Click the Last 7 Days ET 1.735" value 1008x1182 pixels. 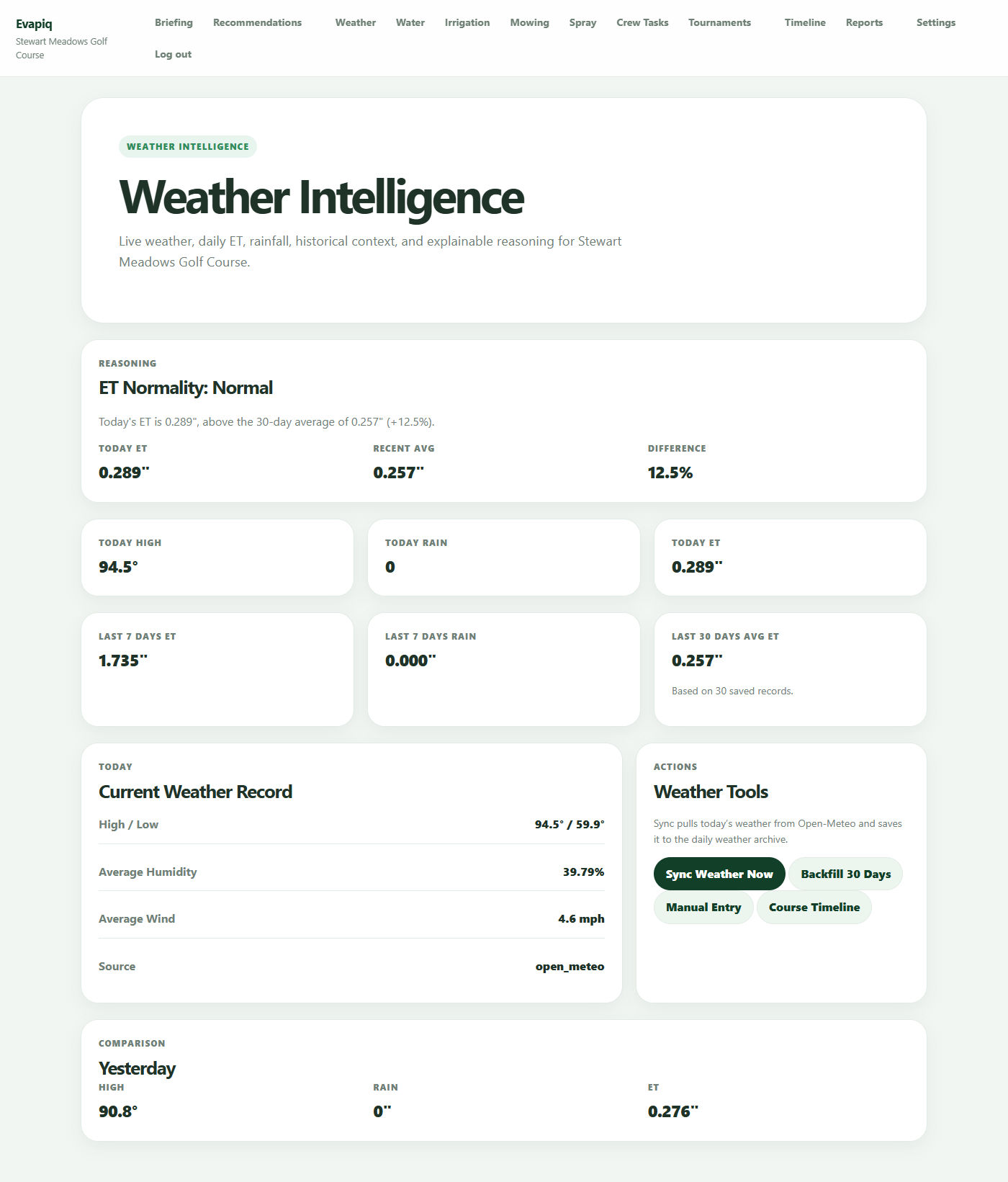(x=123, y=661)
